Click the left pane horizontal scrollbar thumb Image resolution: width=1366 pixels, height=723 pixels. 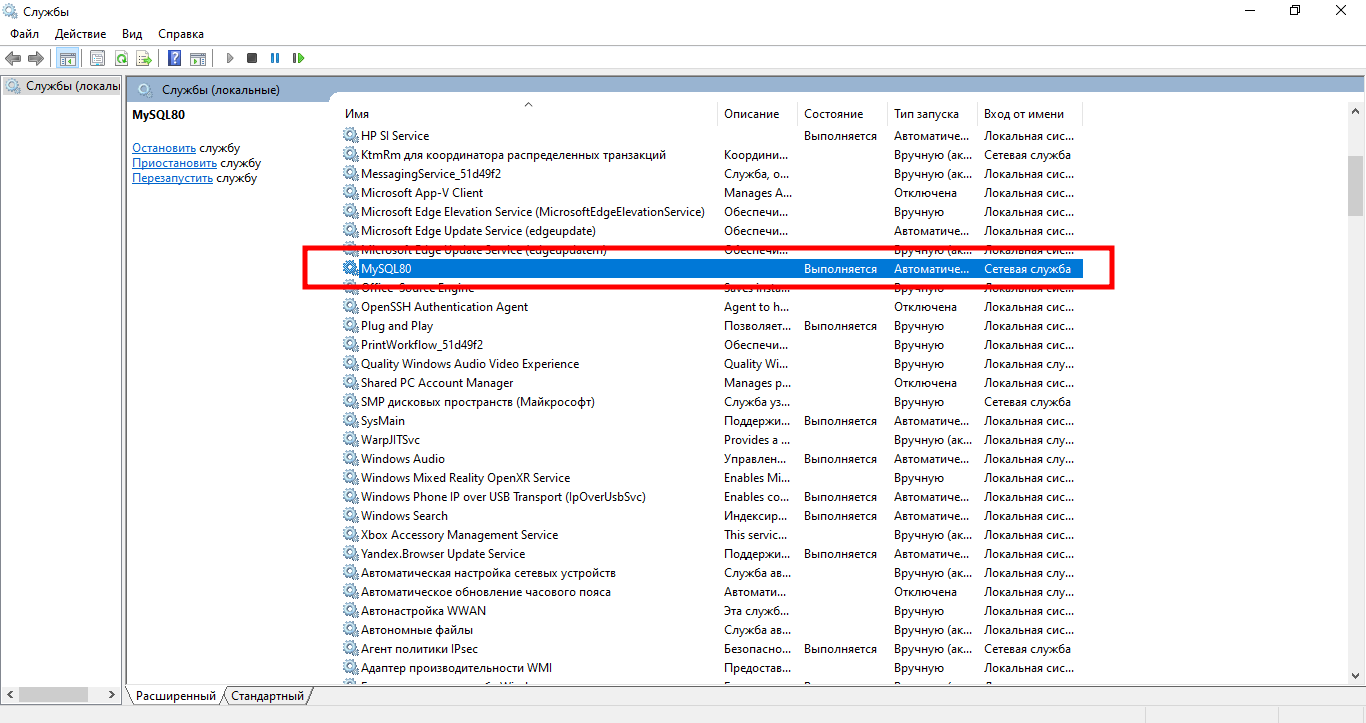click(x=54, y=694)
